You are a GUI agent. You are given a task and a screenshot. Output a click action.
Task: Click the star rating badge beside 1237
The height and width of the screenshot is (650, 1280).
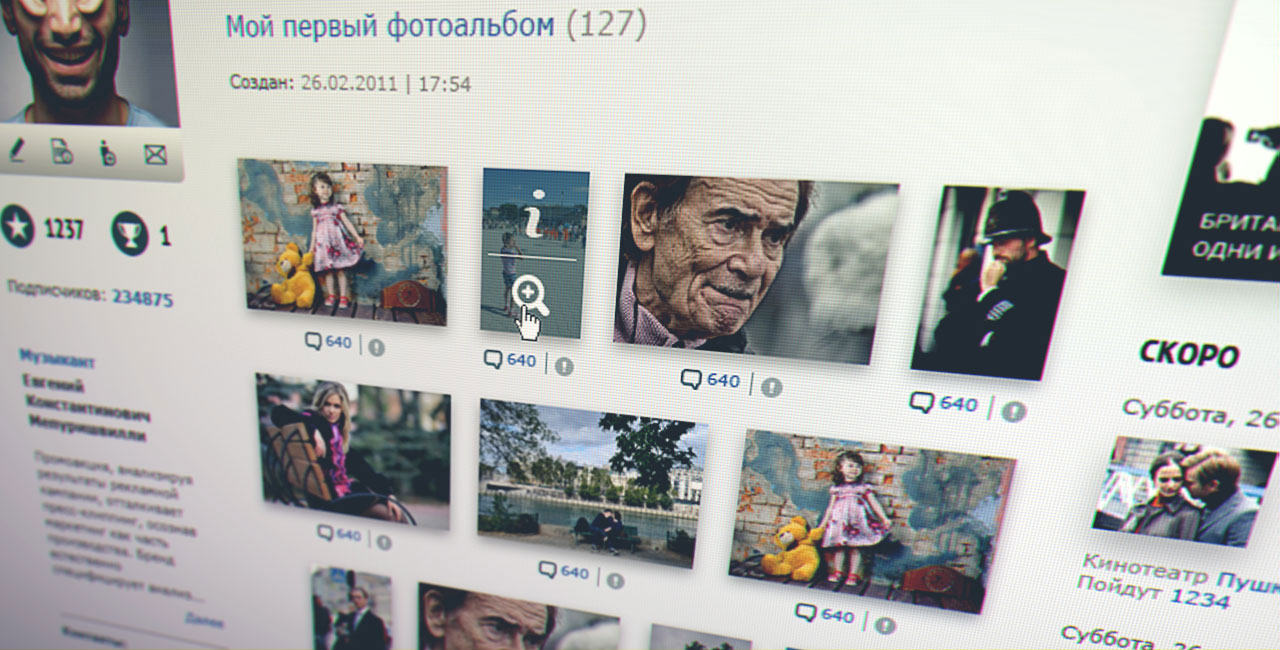[x=18, y=228]
